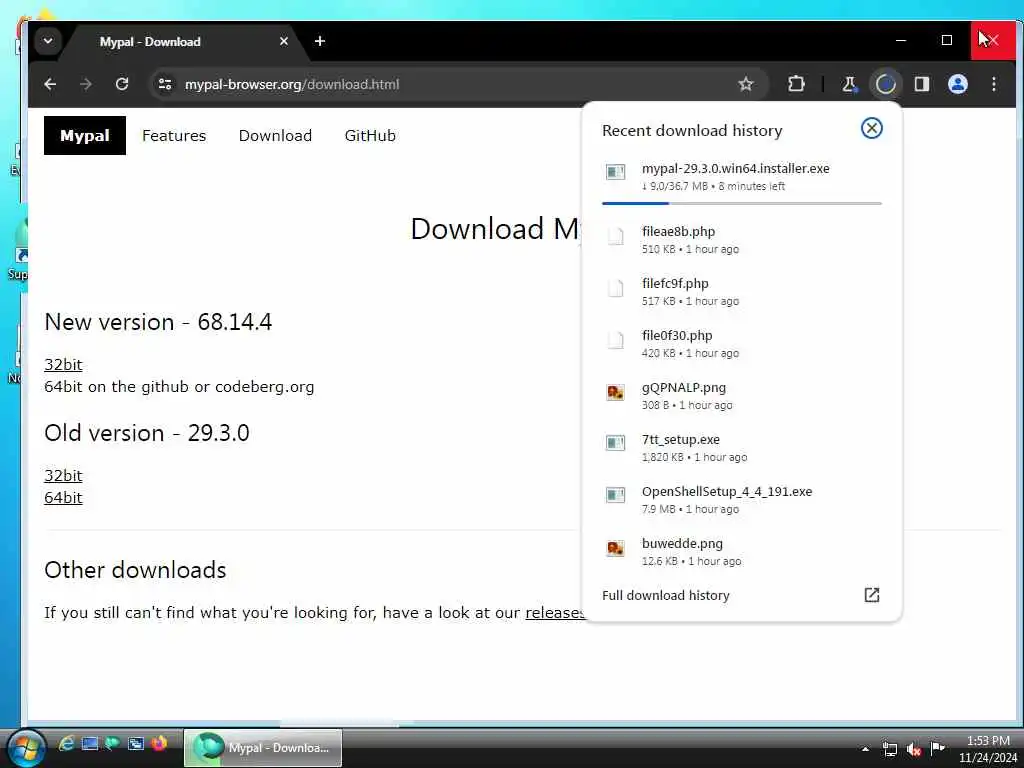
Task: Click the browser forward arrow
Action: (x=86, y=84)
